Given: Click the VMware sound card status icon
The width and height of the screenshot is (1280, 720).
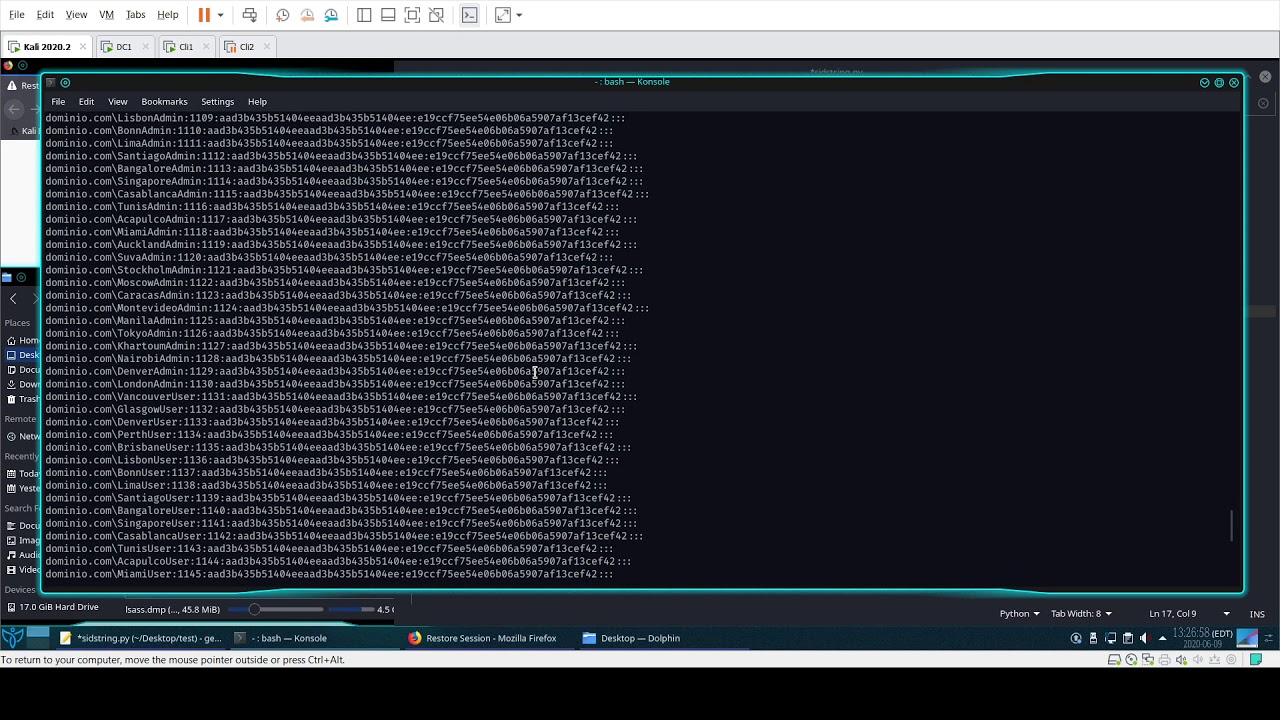Looking at the screenshot, I should (1183, 660).
